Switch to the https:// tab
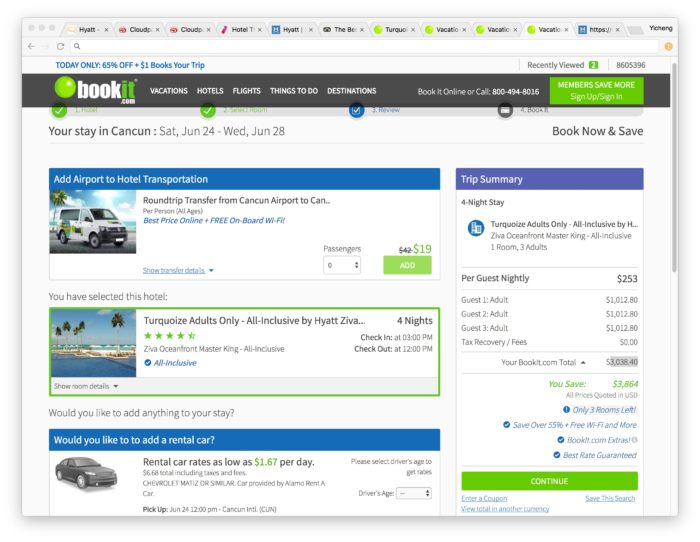 click(x=597, y=29)
